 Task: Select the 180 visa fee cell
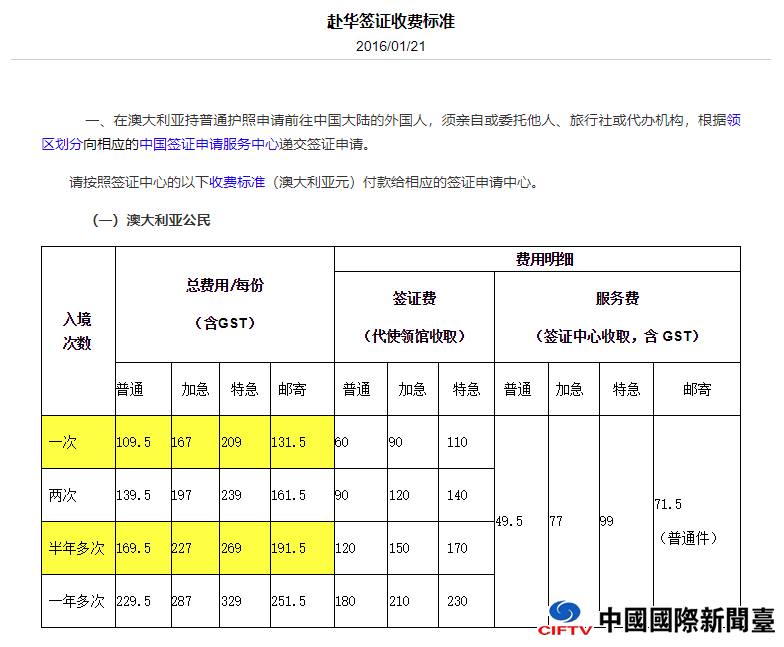pyautogui.click(x=361, y=601)
